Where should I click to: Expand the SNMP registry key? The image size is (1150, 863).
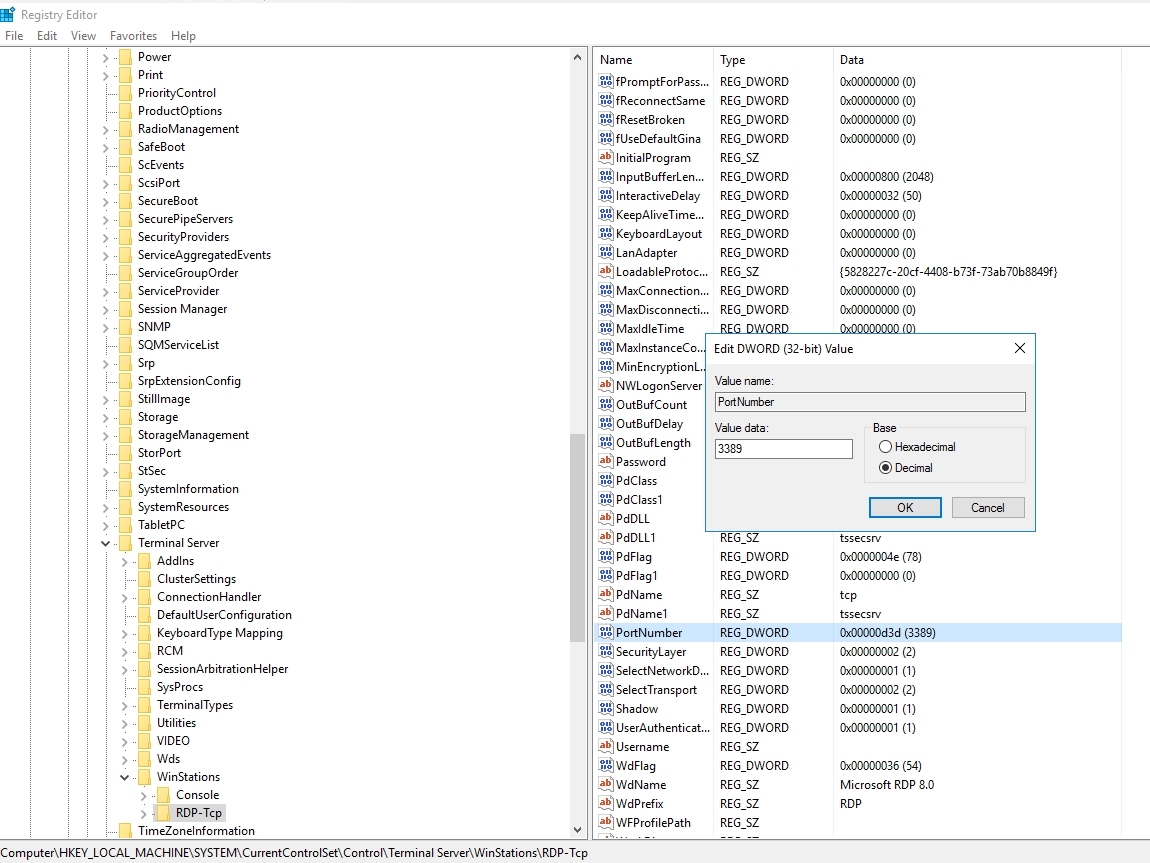point(105,326)
